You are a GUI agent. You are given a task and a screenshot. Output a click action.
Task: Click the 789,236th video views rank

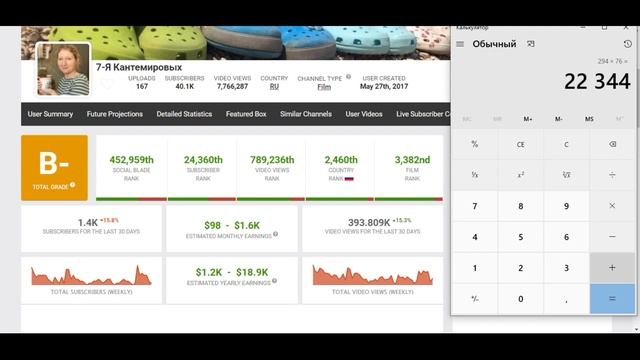[x=272, y=160]
